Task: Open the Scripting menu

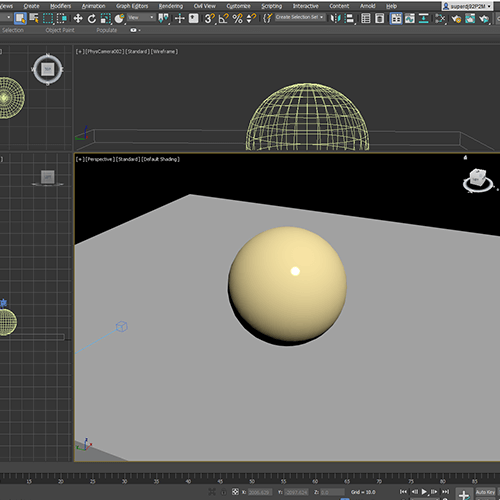Action: (x=271, y=6)
